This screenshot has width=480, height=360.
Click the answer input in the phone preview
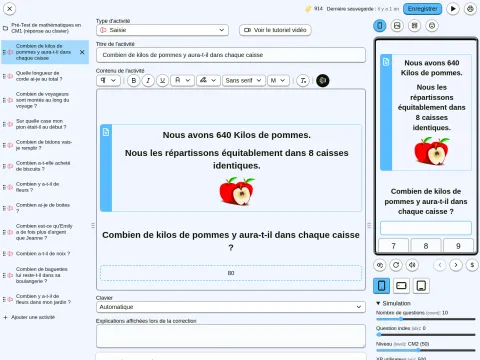coord(426,228)
